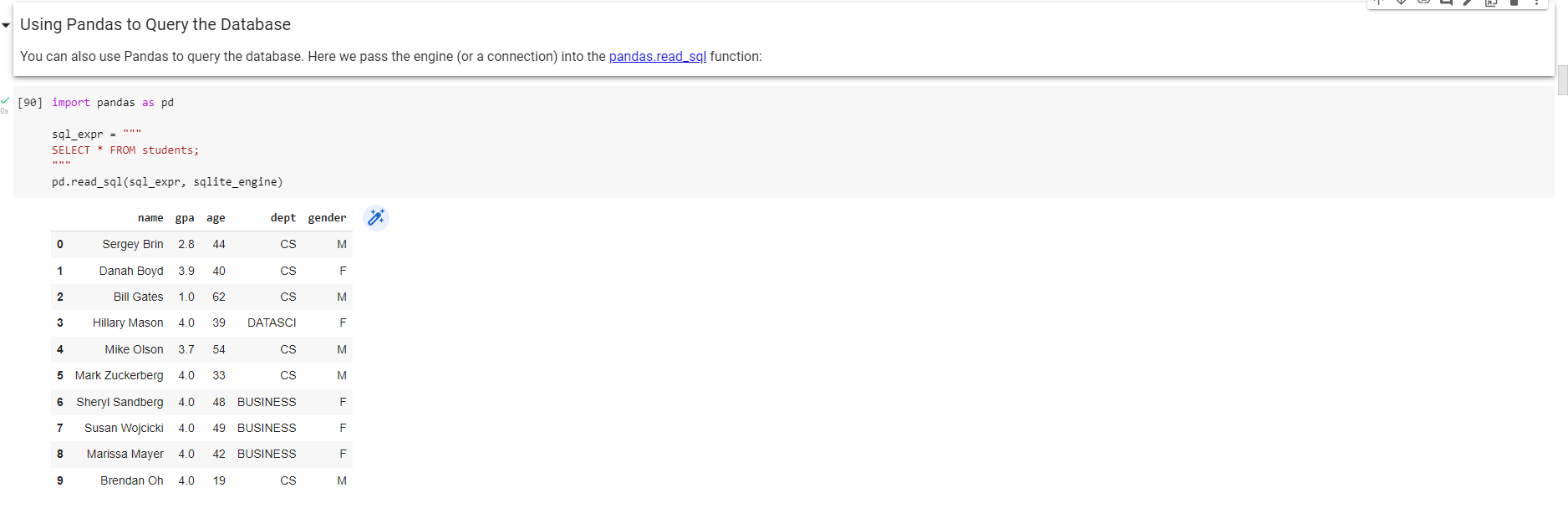Viewport: 1568px width, 508px height.
Task: Click gender 'F' in Danah Boyd row
Action: click(343, 271)
